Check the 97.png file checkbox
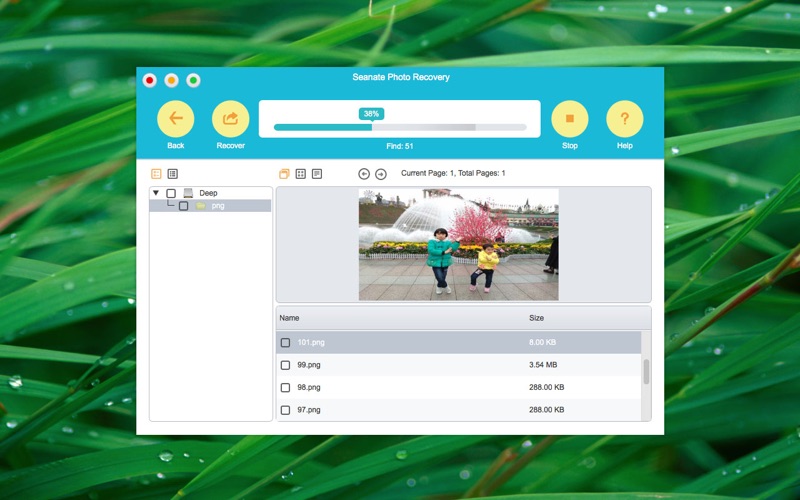 click(x=286, y=410)
